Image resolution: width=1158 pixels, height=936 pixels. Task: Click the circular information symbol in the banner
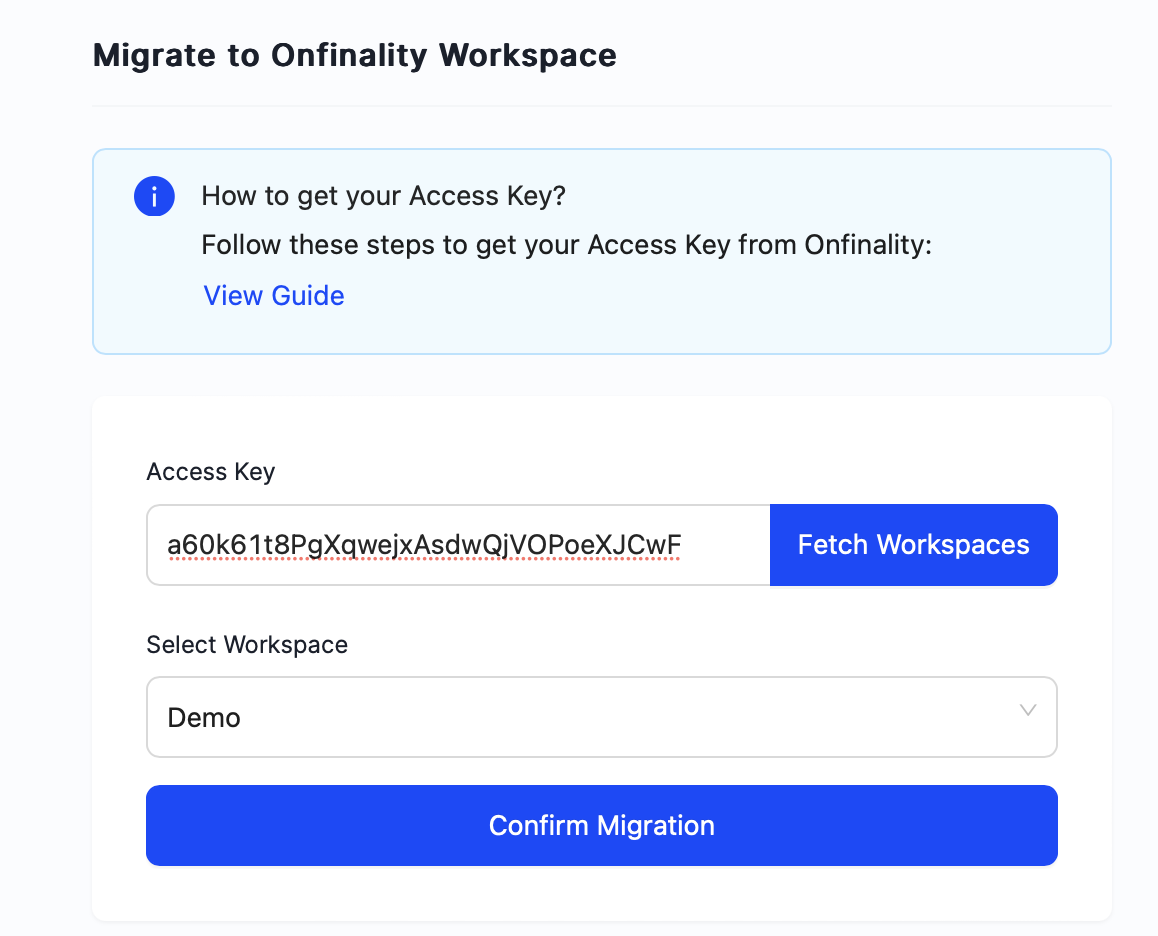154,196
